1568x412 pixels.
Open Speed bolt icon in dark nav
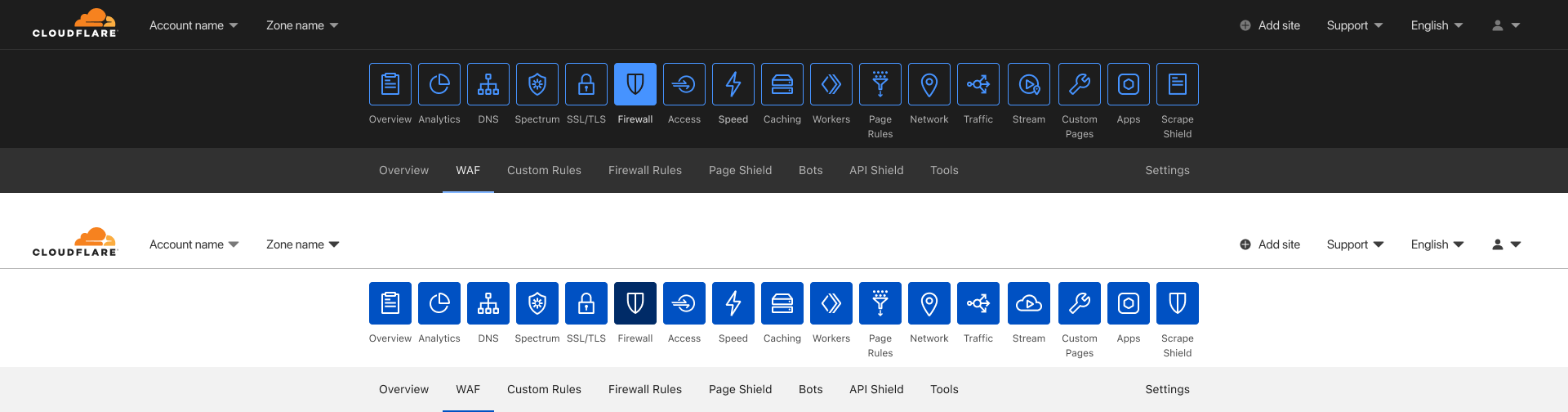click(733, 84)
